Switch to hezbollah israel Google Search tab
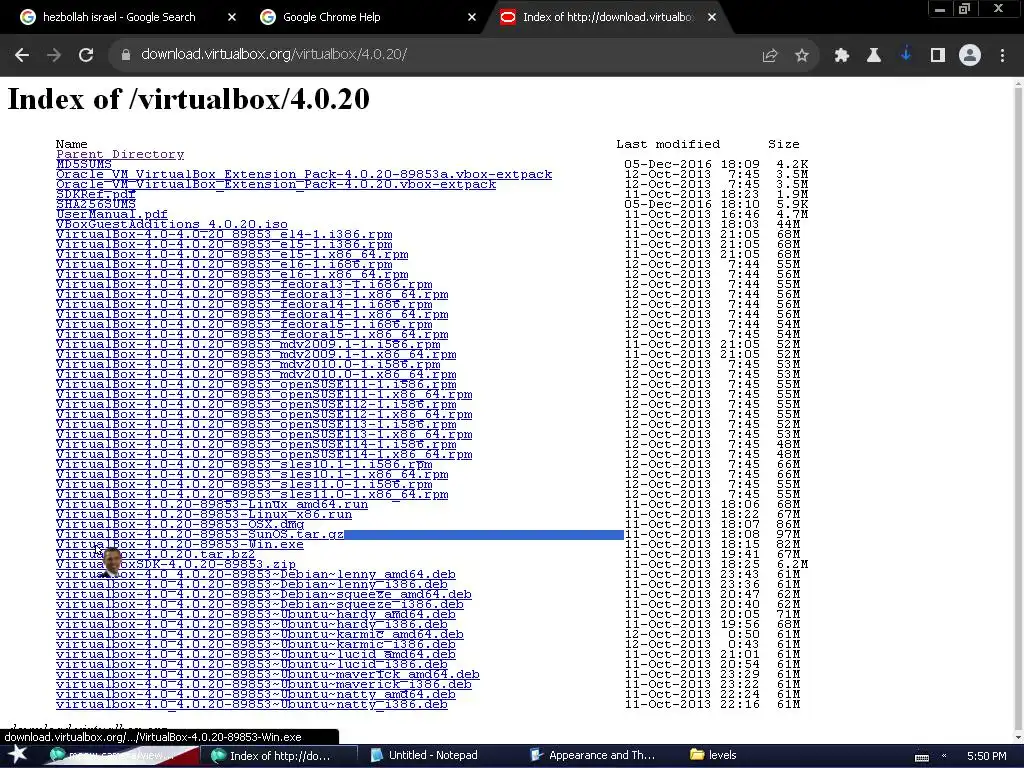1024x768 pixels. pyautogui.click(x=119, y=18)
